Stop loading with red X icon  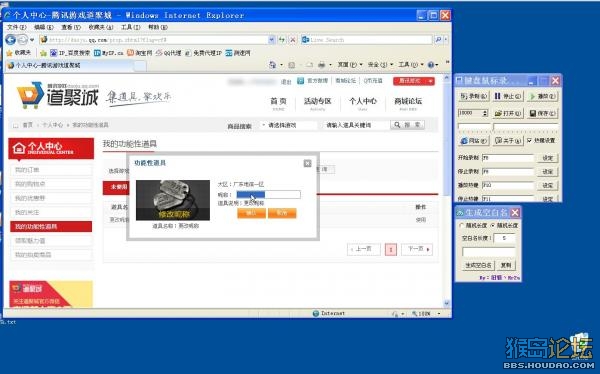[x=293, y=39]
